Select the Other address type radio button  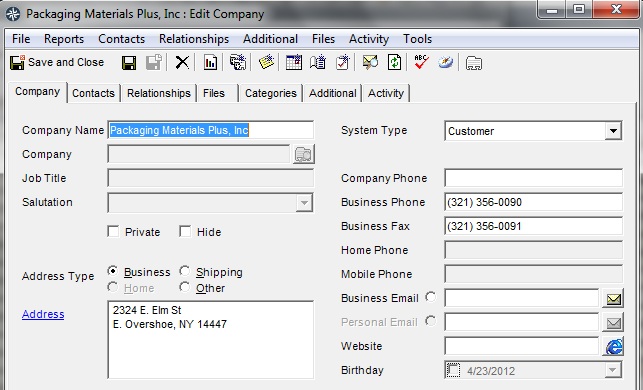coord(185,287)
